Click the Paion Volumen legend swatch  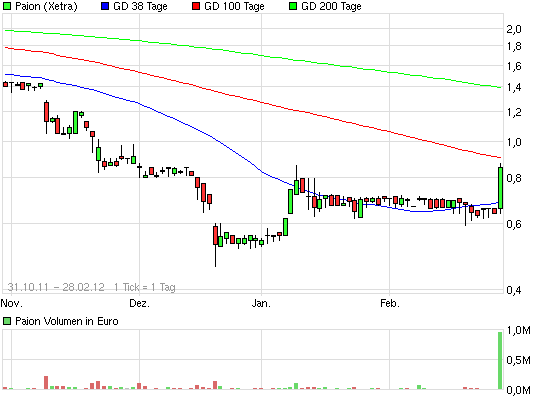pos(7,321)
